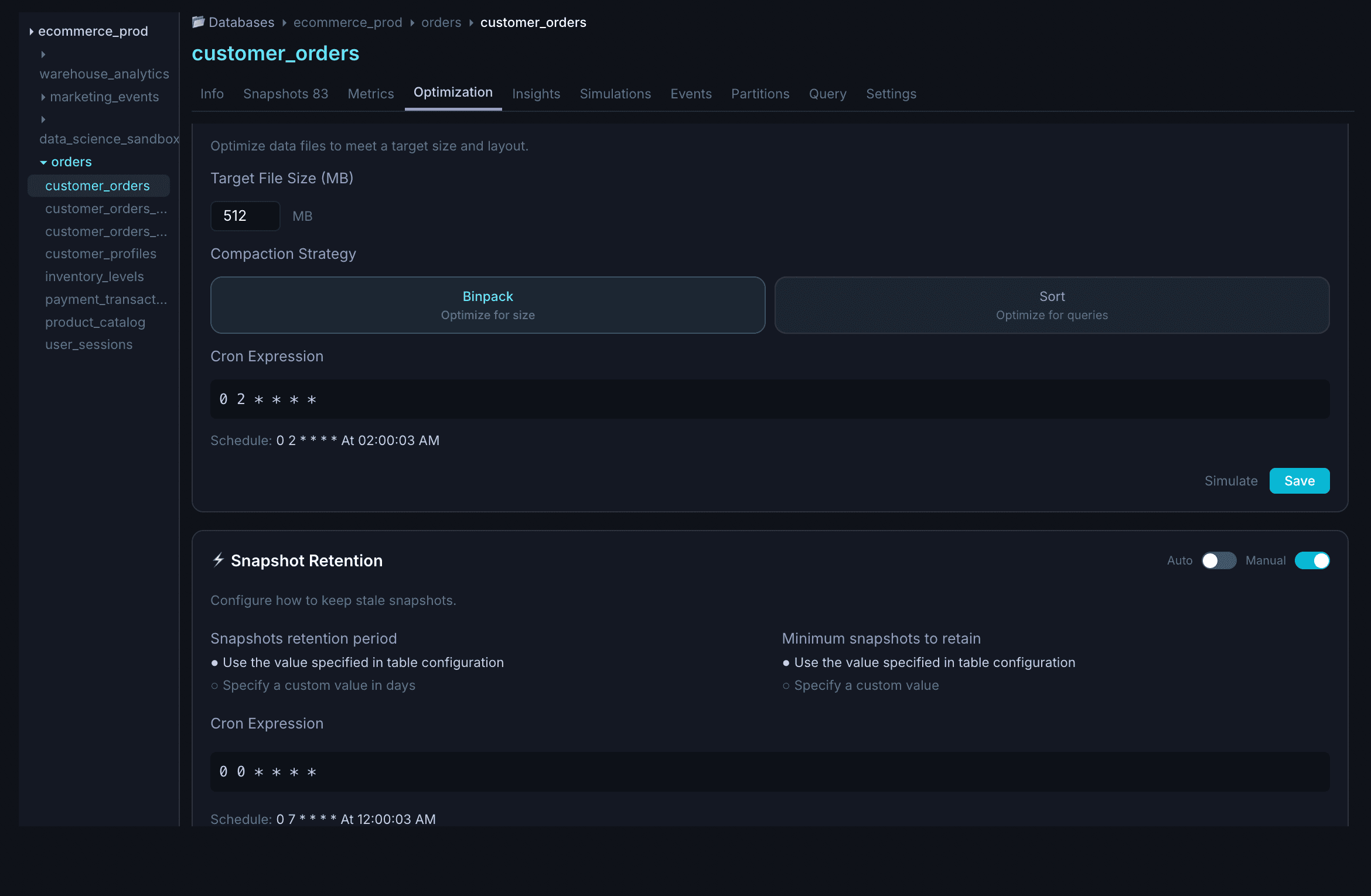Toggle the Manual switch for Snapshot Retention
The height and width of the screenshot is (896, 1371).
point(1312,560)
